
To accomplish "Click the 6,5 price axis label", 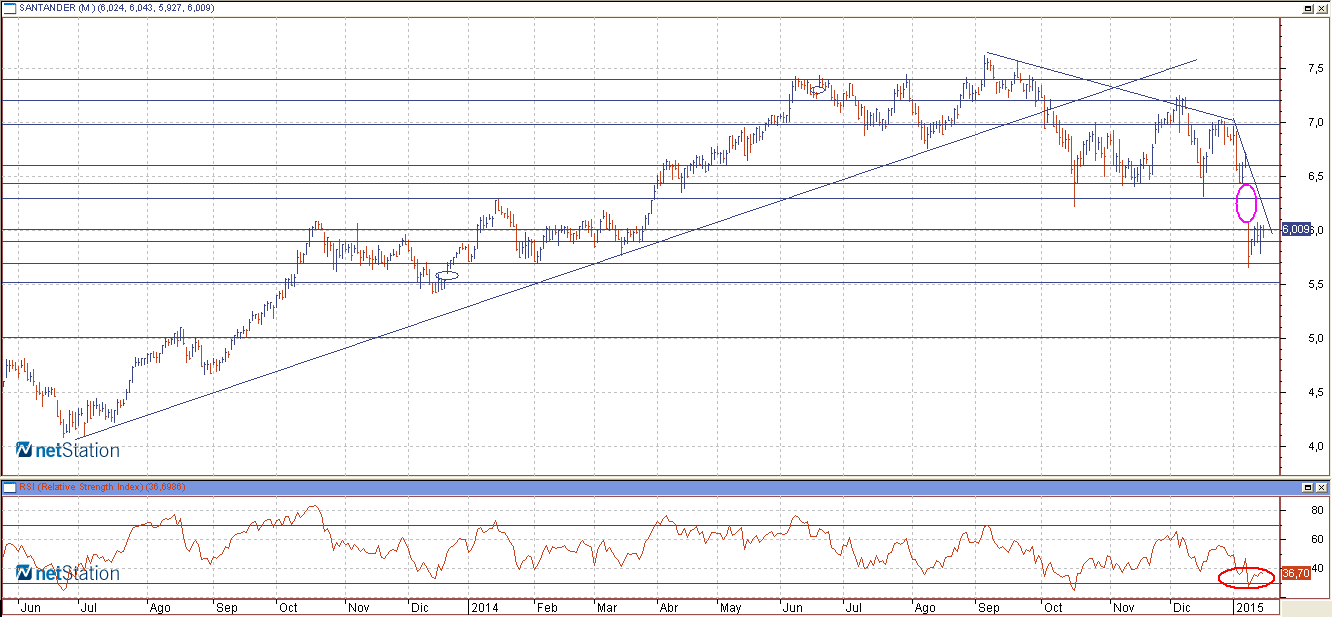I will pyautogui.click(x=1315, y=176).
